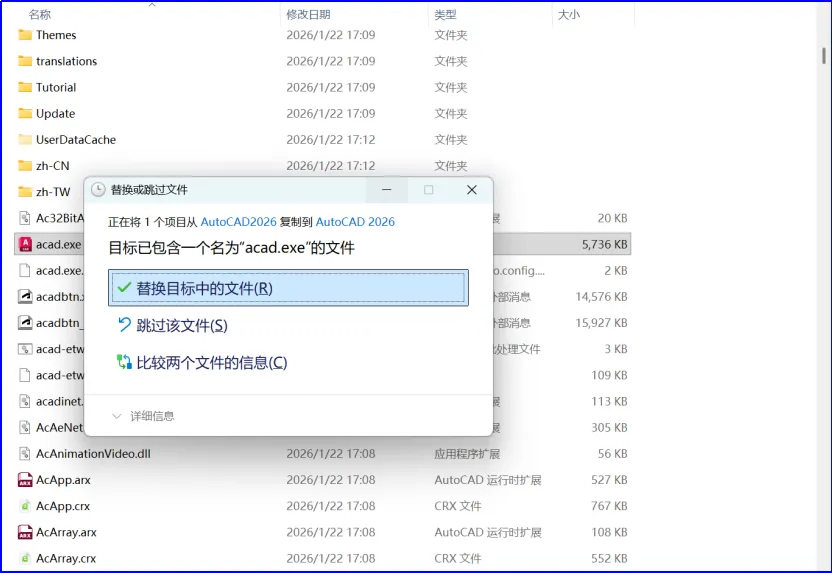Click the Update folder icon
This screenshot has height=573, width=832.
(25, 114)
